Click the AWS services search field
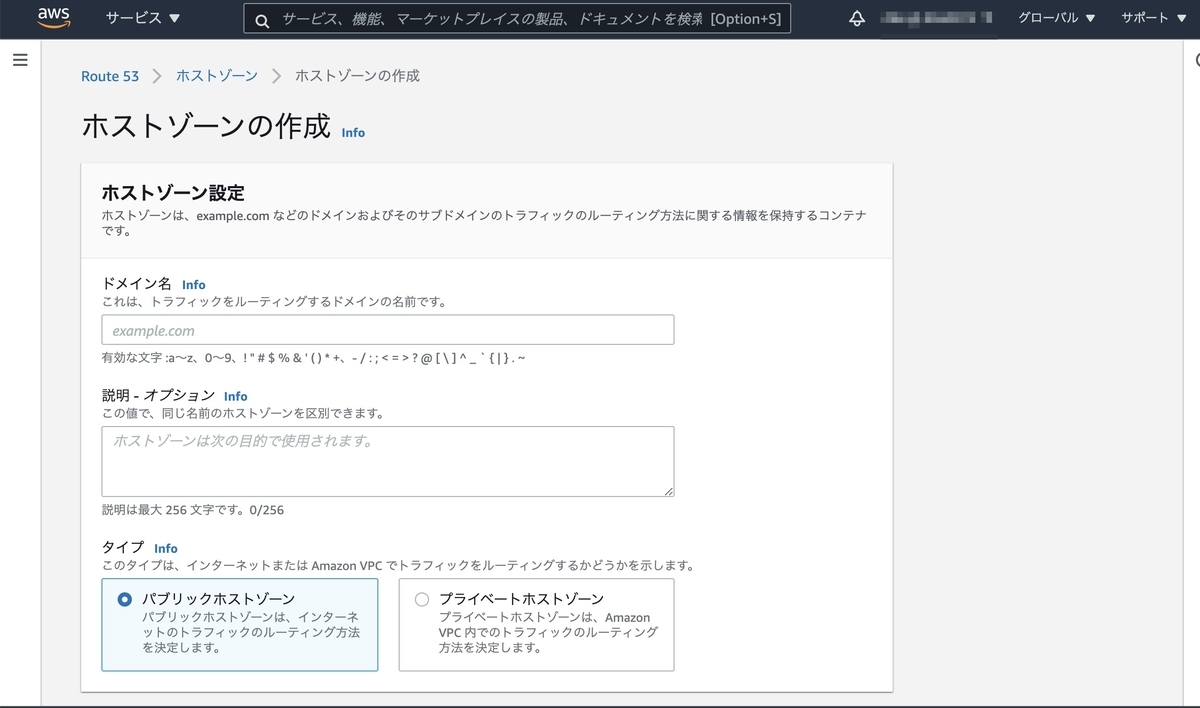The image size is (1200, 708). pos(517,19)
